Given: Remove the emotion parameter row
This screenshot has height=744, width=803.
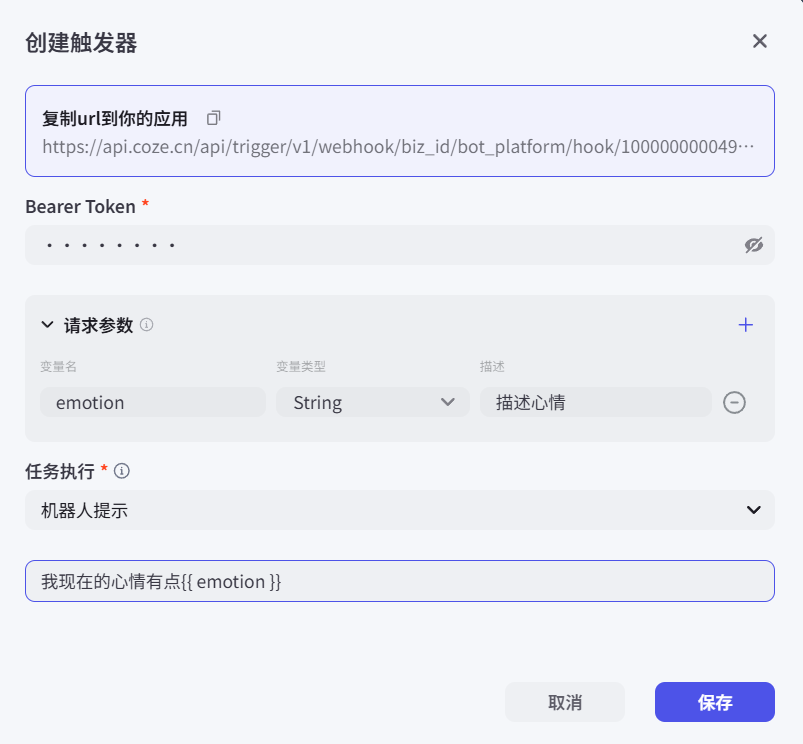Looking at the screenshot, I should click(734, 402).
